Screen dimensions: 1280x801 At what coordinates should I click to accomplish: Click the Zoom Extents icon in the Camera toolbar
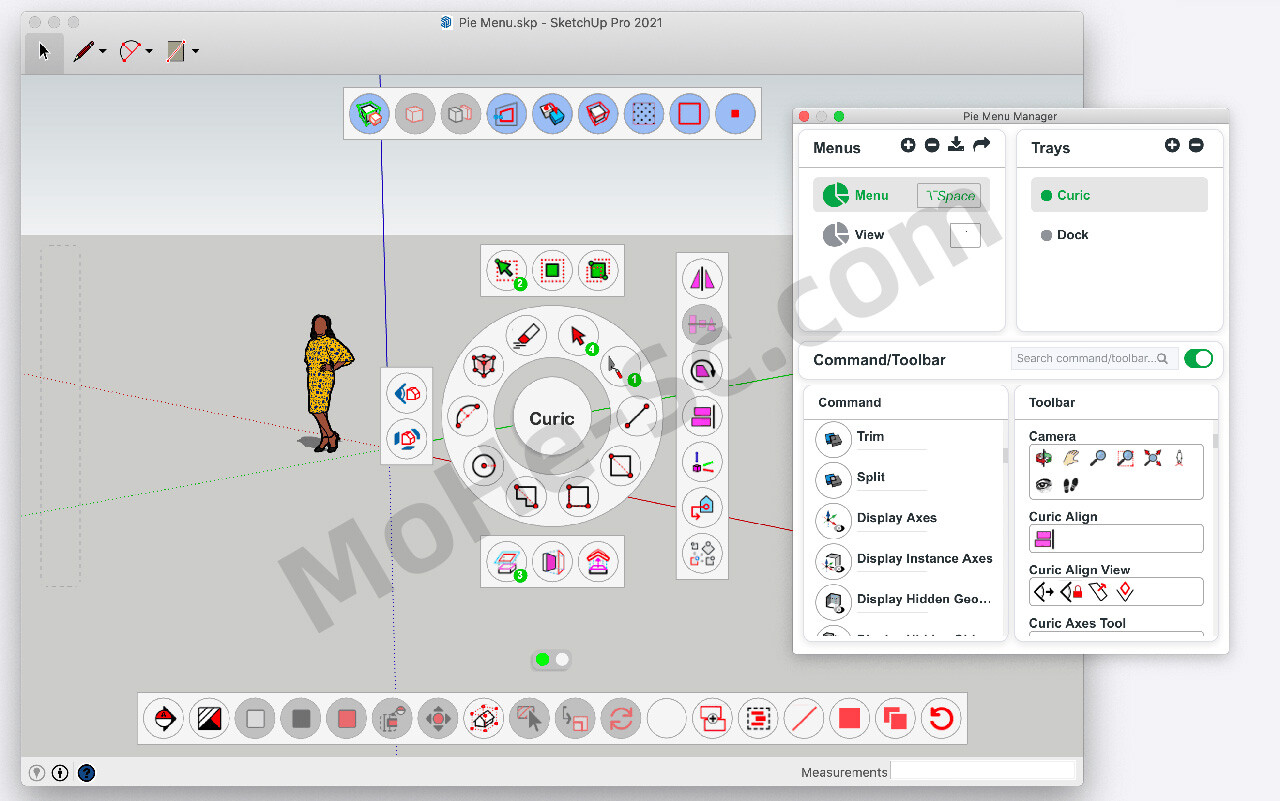[x=1152, y=458]
